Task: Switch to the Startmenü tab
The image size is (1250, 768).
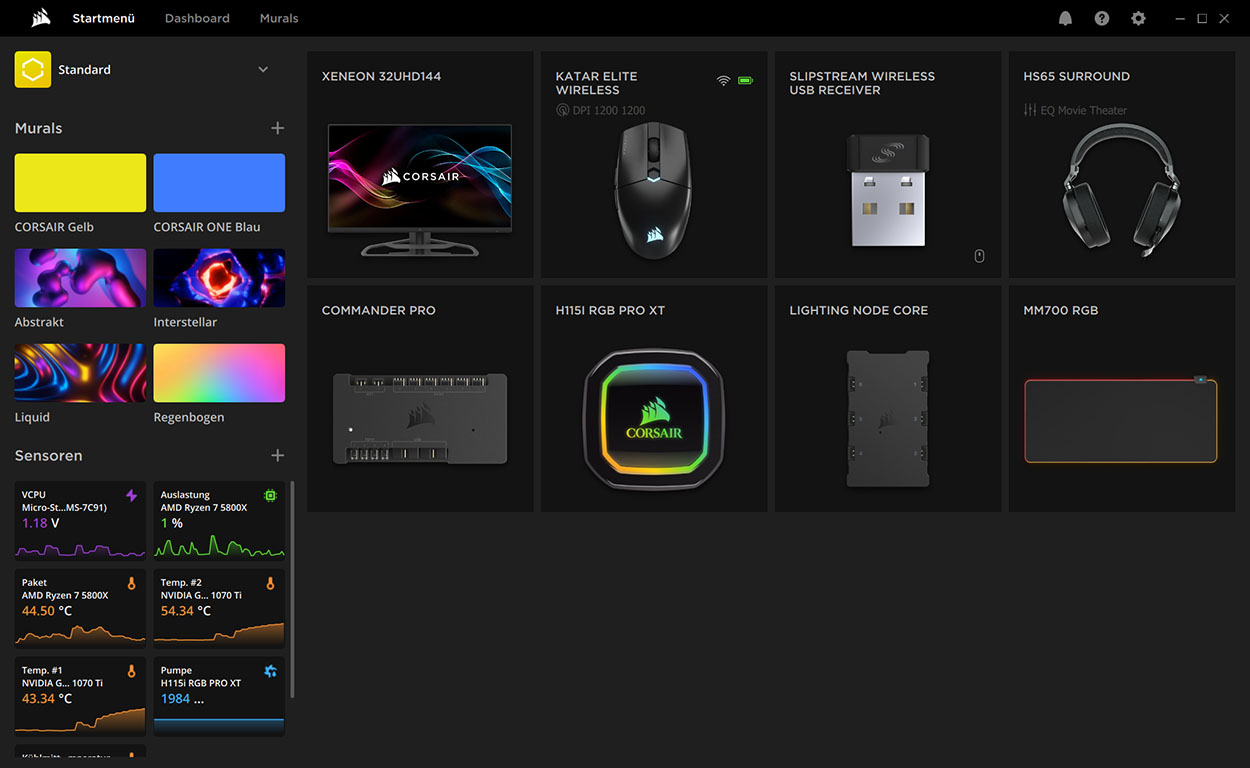Action: (104, 18)
